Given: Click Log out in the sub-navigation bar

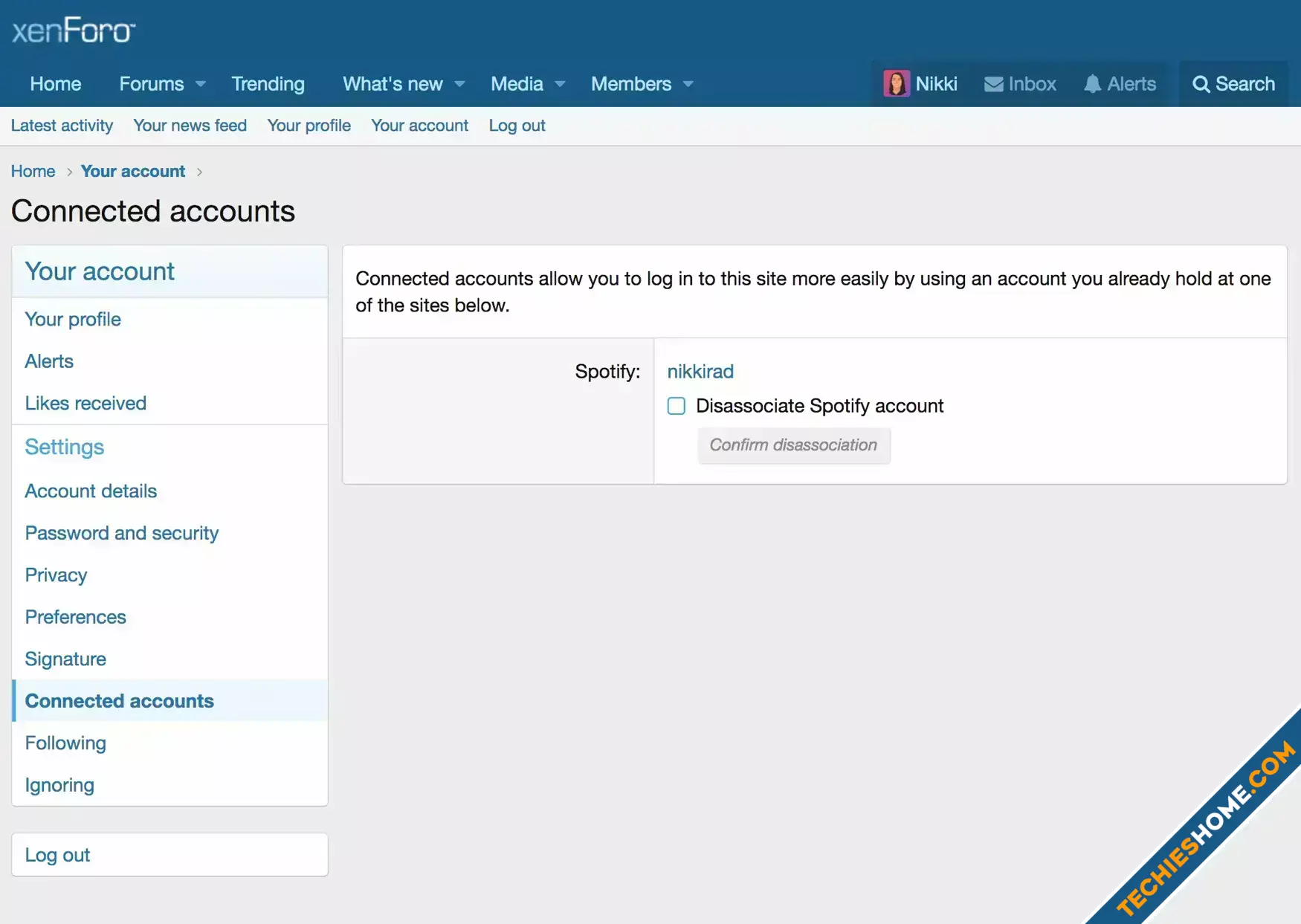Looking at the screenshot, I should pos(517,126).
